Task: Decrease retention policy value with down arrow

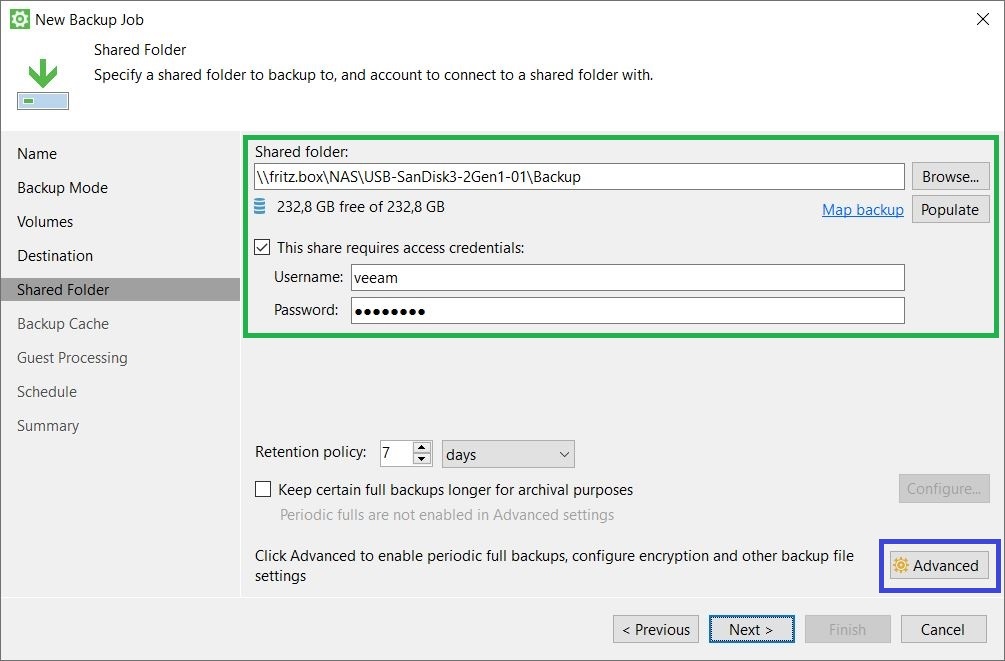Action: (x=421, y=458)
